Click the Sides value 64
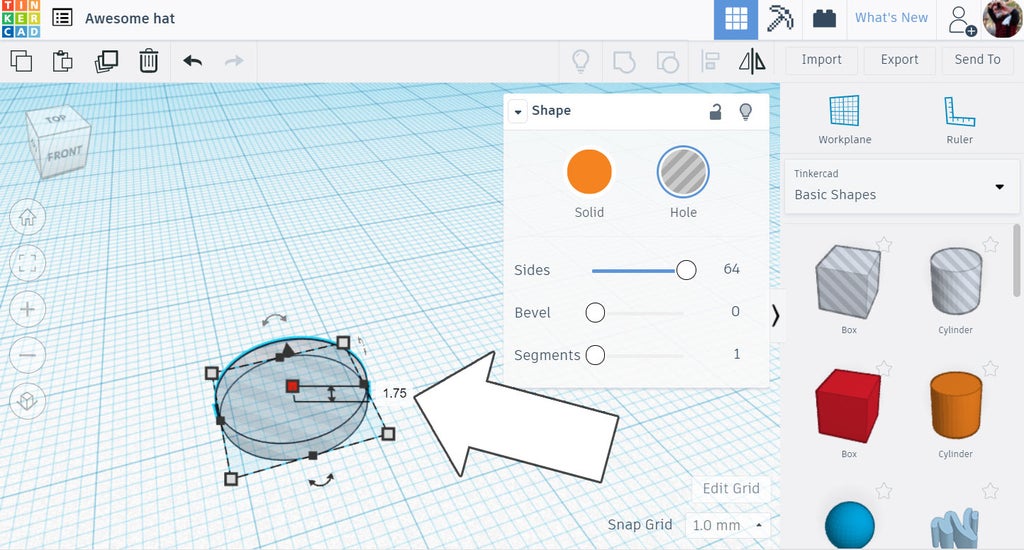1024x550 pixels. tap(731, 269)
